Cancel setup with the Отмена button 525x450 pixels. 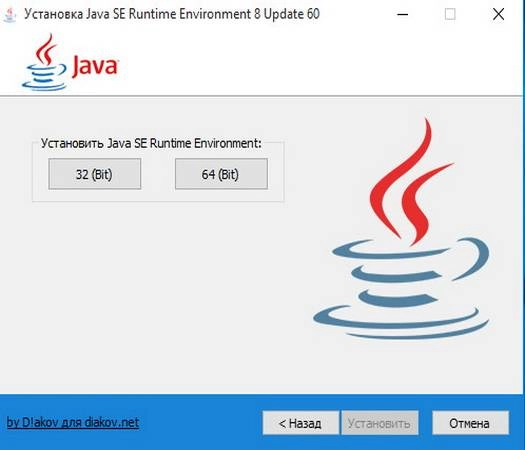point(470,423)
